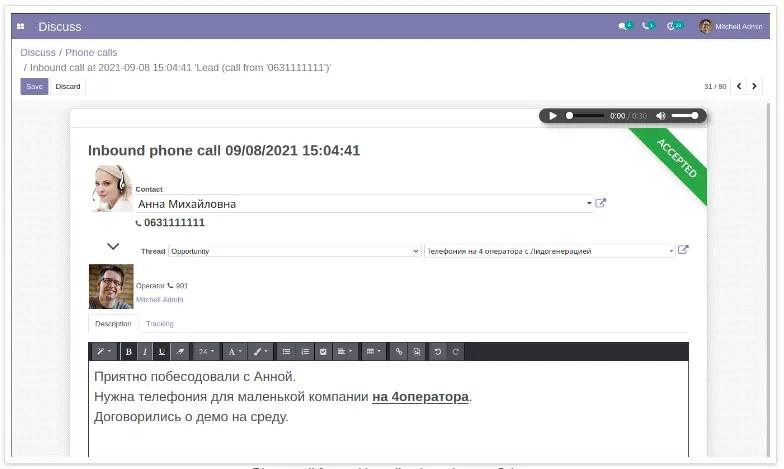Collapse the section with the chevron below the phone number
784x469 pixels.
click(x=113, y=246)
